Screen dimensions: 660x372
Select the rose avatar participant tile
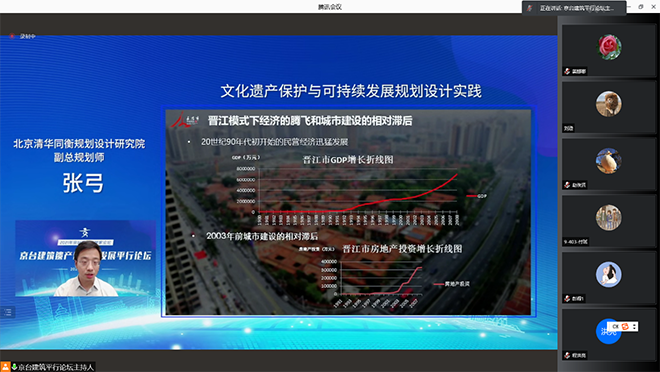click(609, 50)
